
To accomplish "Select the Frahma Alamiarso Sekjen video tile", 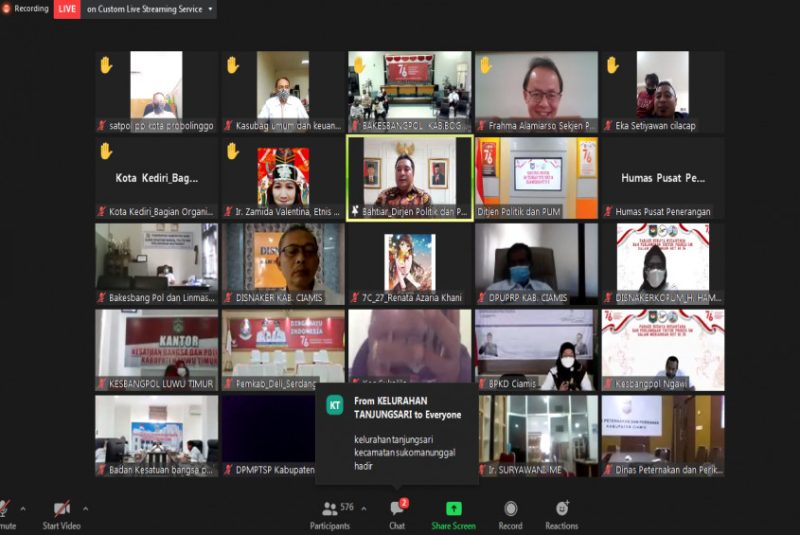I will (x=536, y=92).
